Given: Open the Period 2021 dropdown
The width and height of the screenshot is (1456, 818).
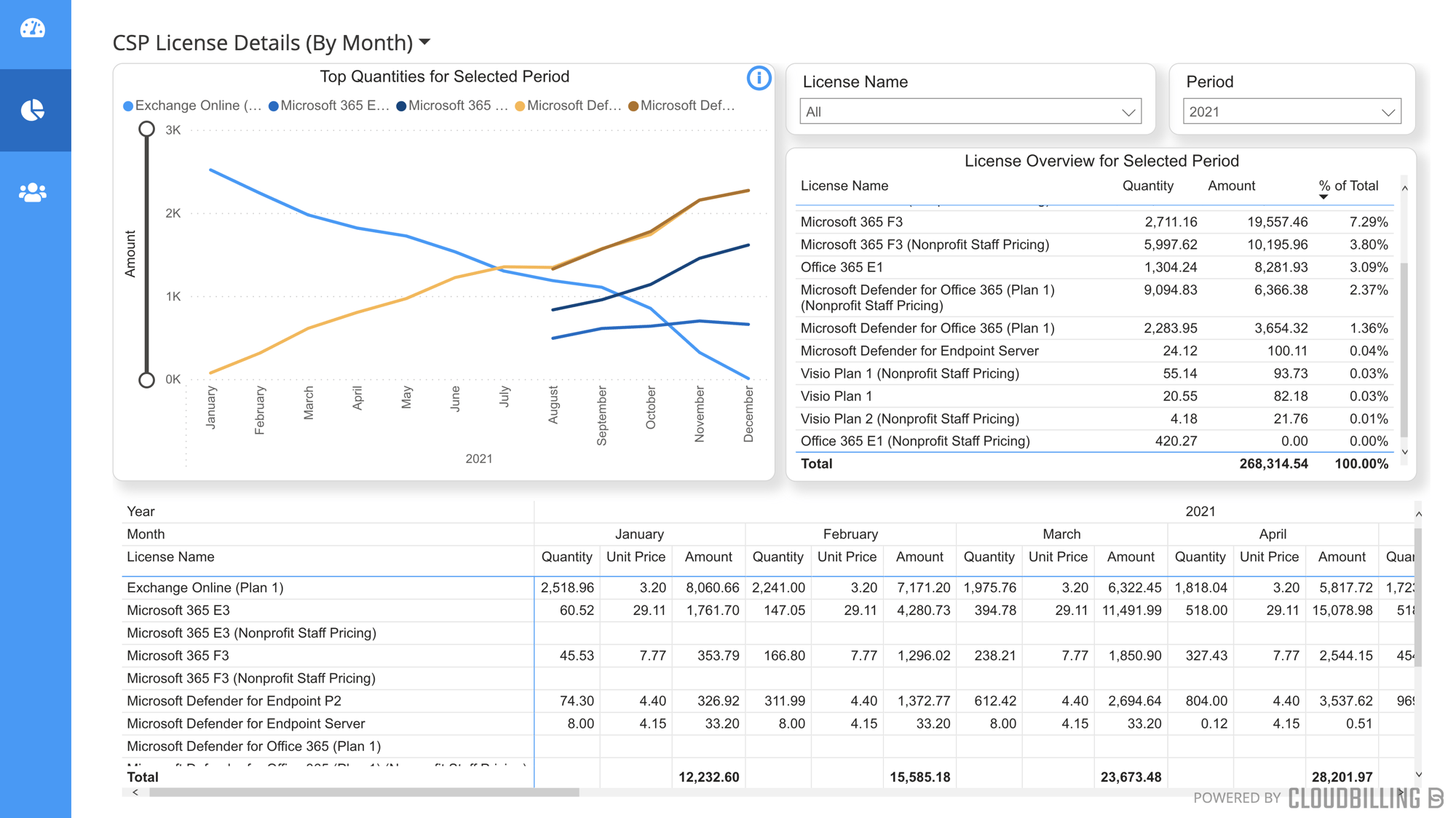Looking at the screenshot, I should 1291,112.
